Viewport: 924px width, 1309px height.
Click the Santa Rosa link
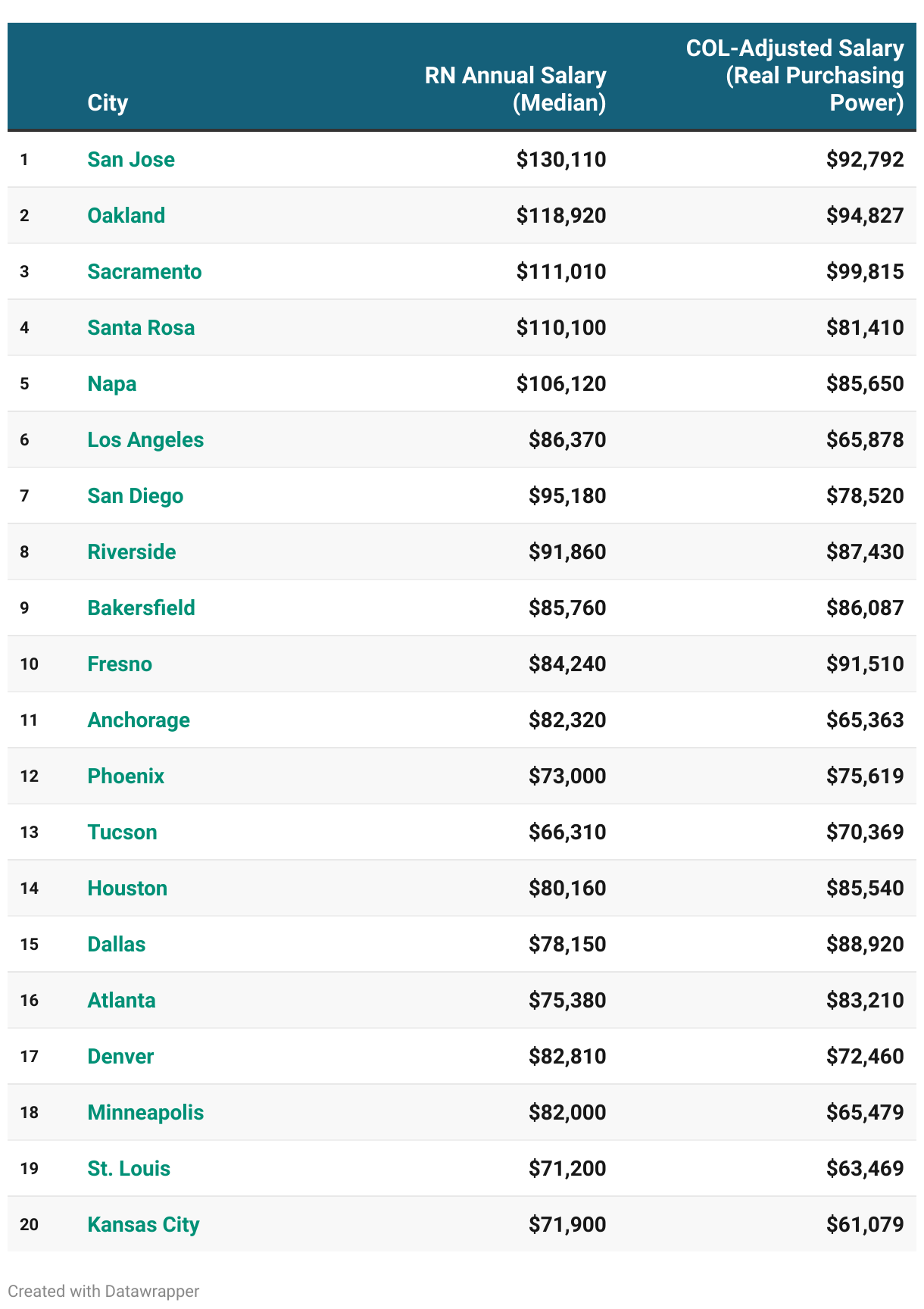click(x=141, y=328)
